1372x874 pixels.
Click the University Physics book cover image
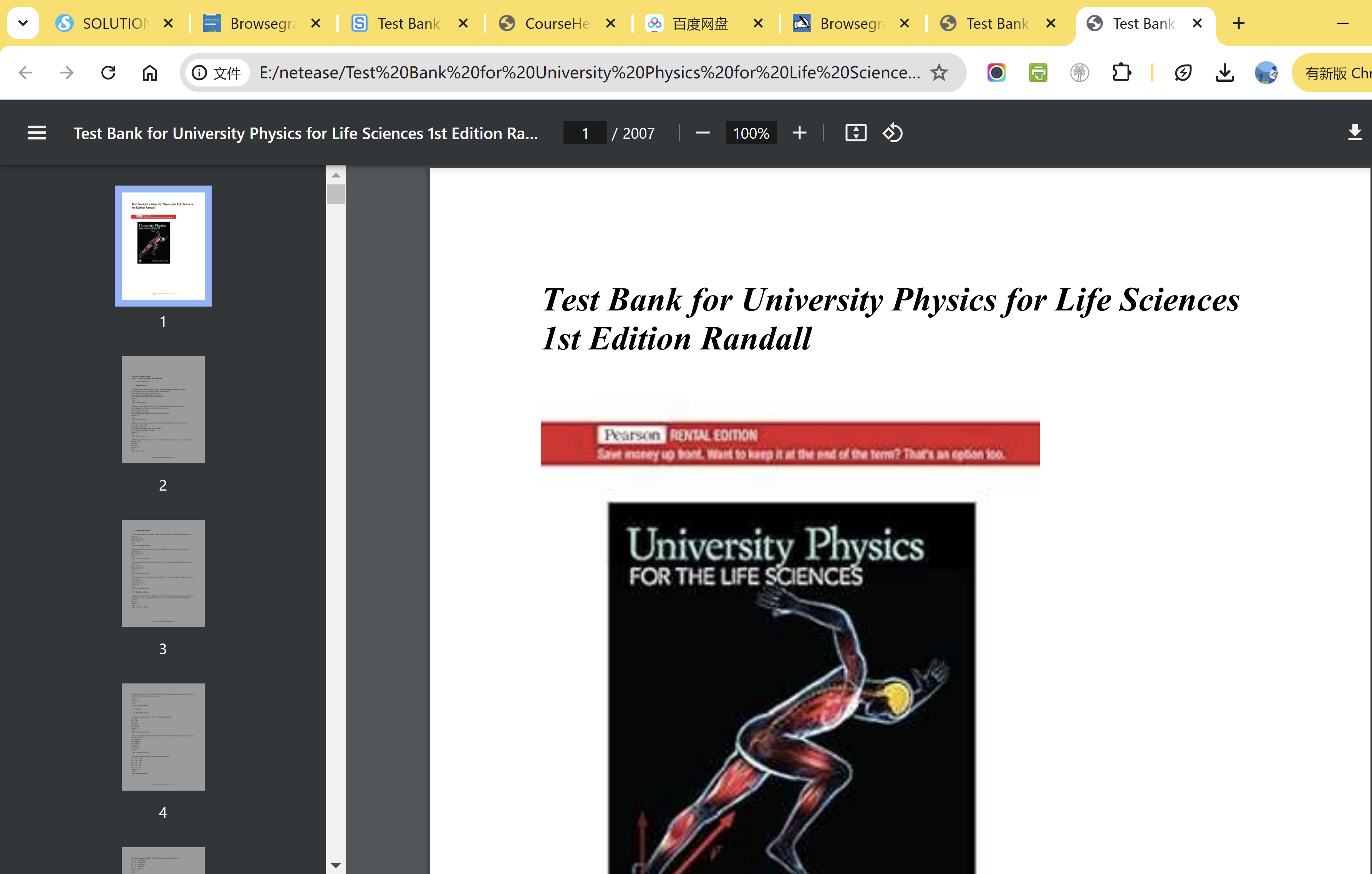tap(791, 688)
